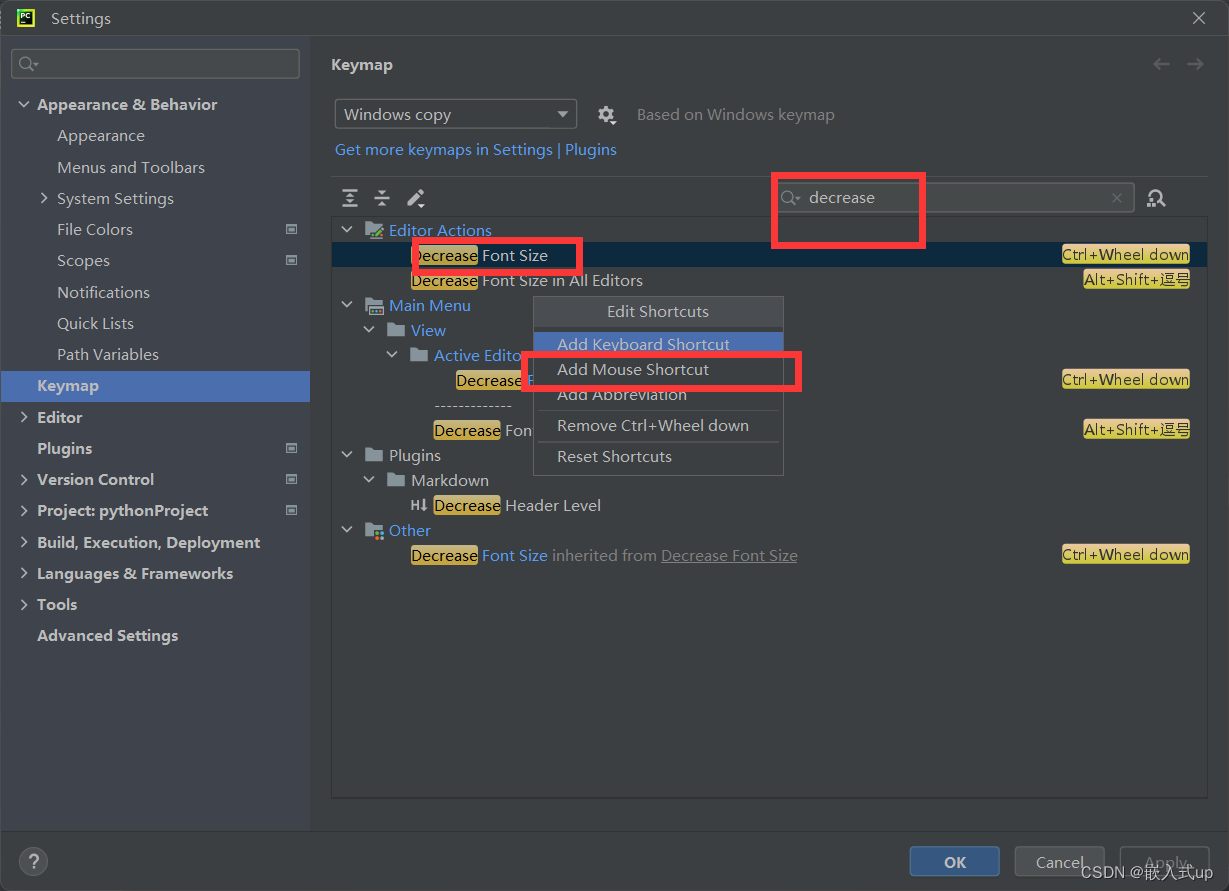Viewport: 1229px width, 891px height.
Task: Open the Windows copy keymap dropdown
Action: [x=456, y=115]
